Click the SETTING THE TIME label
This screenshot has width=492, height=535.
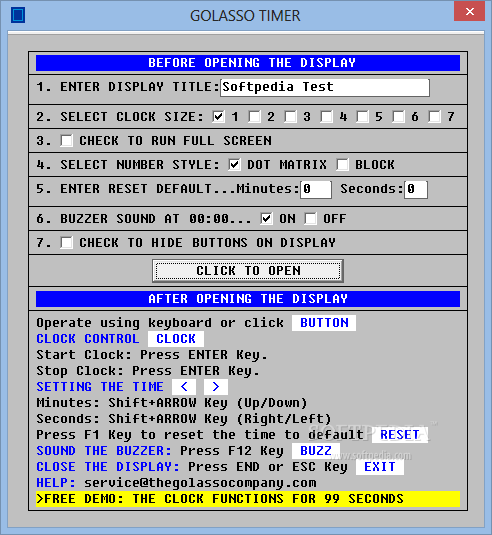pyautogui.click(x=100, y=387)
